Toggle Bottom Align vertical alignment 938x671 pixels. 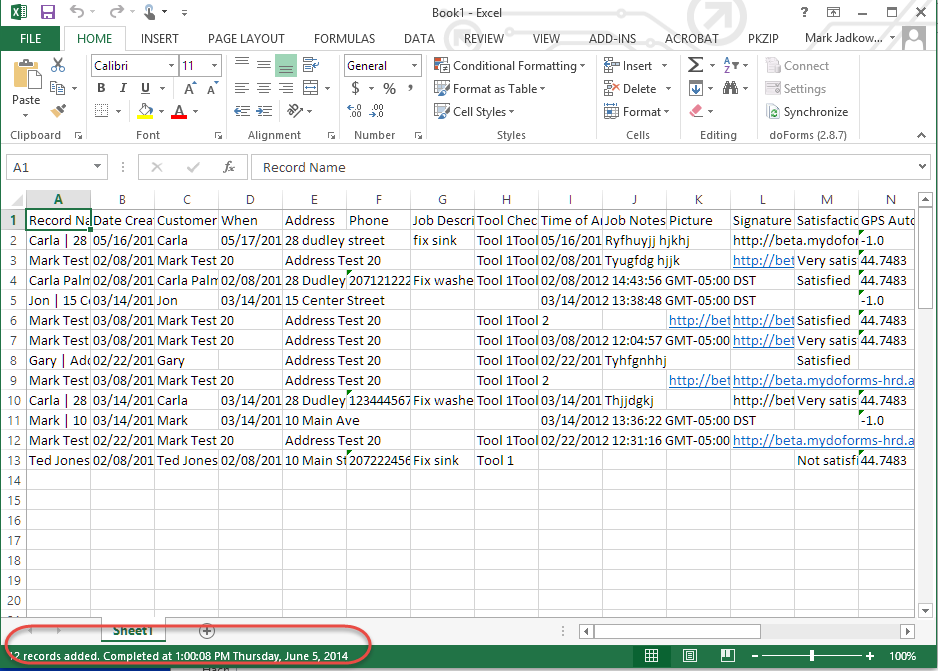pyautogui.click(x=286, y=66)
